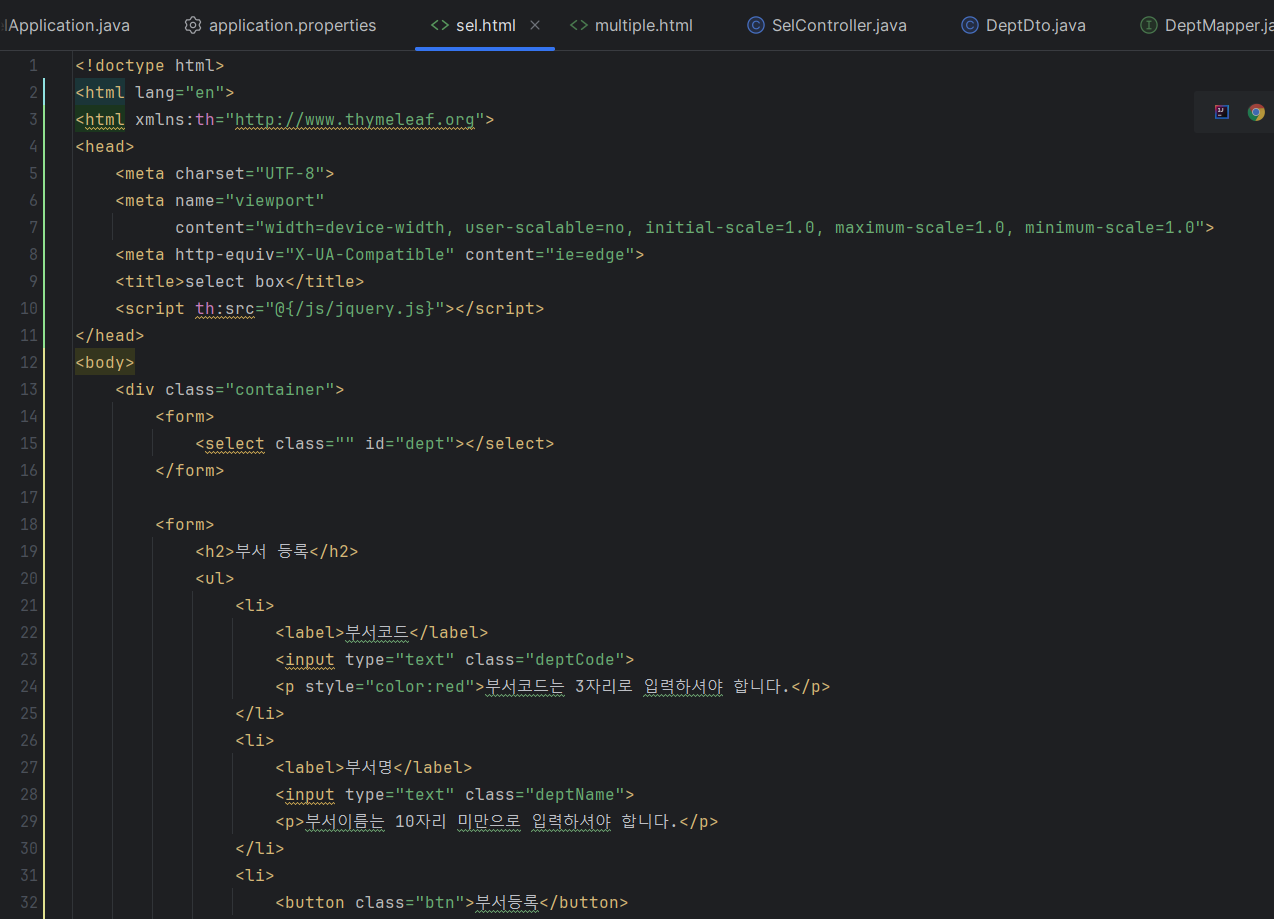Open the SelController.java tab
Viewport: 1274px width, 919px height.
pos(827,25)
